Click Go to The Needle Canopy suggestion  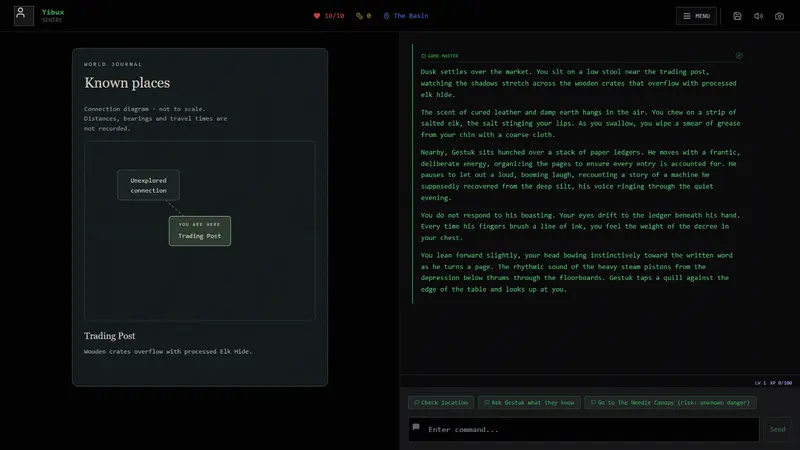[x=670, y=403]
